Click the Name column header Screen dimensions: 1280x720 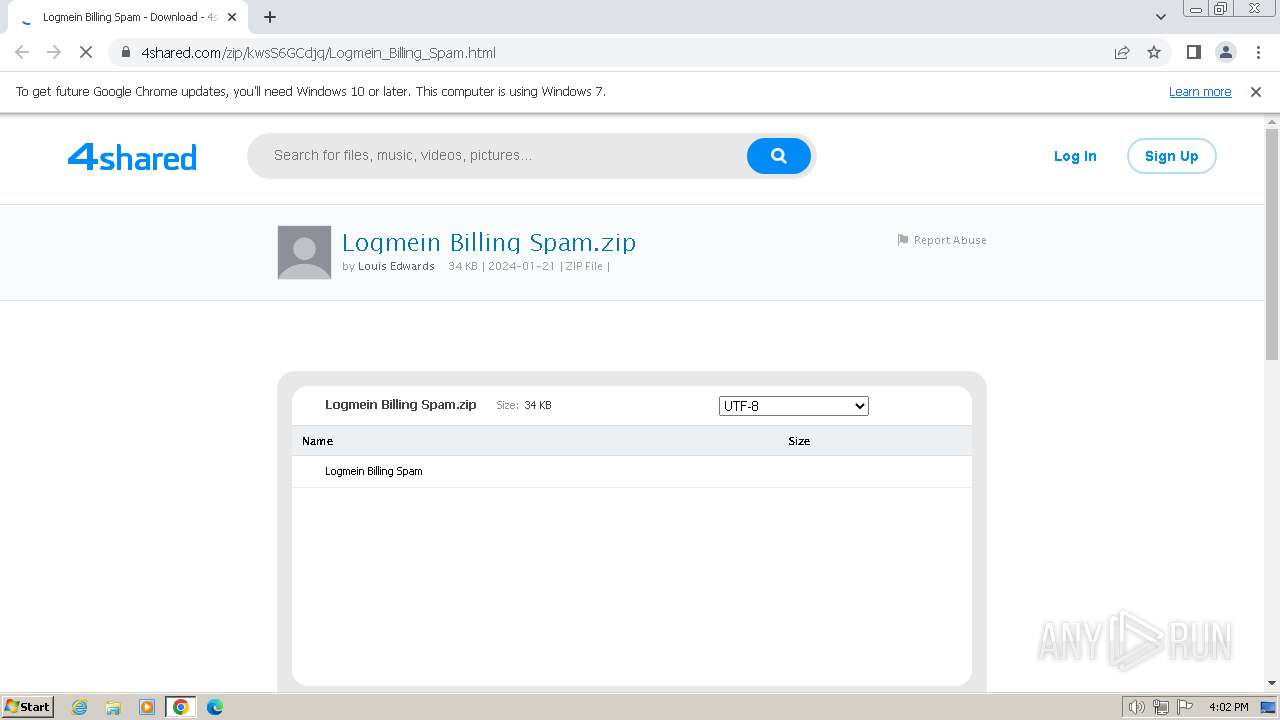317,441
